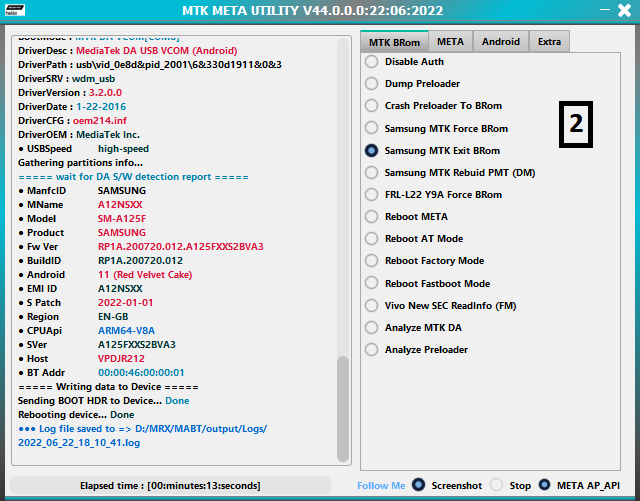
Task: Click the Host value VPDJR212
Action: pos(121,359)
